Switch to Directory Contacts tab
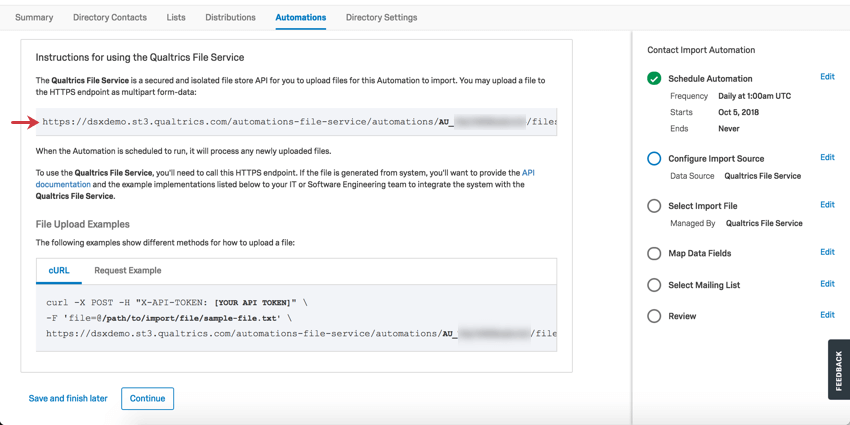The image size is (850, 425). pos(110,17)
